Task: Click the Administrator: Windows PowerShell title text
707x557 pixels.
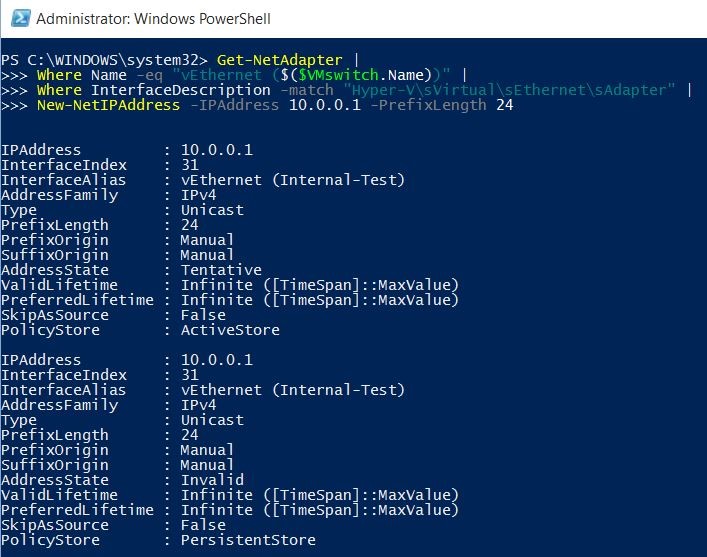Action: (x=153, y=19)
